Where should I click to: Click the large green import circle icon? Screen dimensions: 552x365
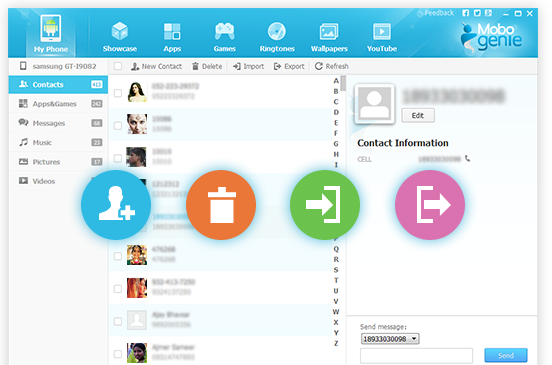tap(325, 205)
